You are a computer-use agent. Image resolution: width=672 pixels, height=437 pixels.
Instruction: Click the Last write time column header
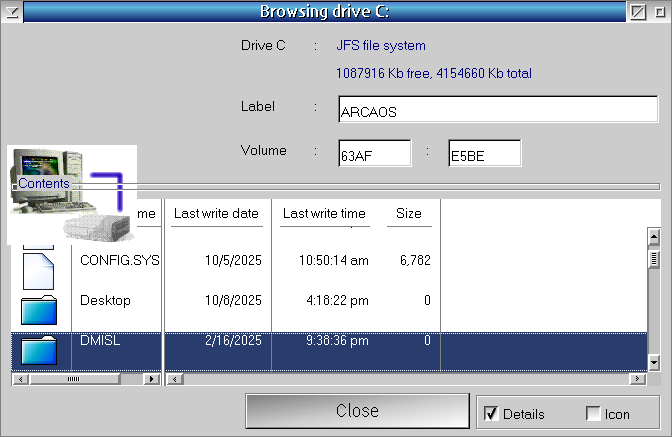pos(324,214)
